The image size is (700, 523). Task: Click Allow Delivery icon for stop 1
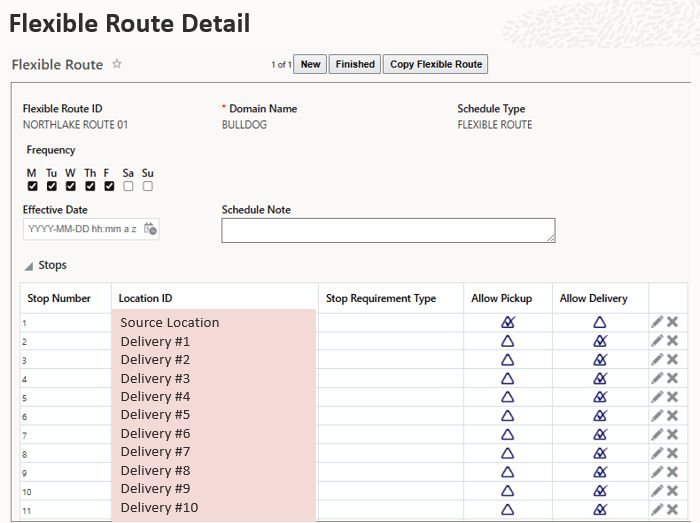coord(600,322)
